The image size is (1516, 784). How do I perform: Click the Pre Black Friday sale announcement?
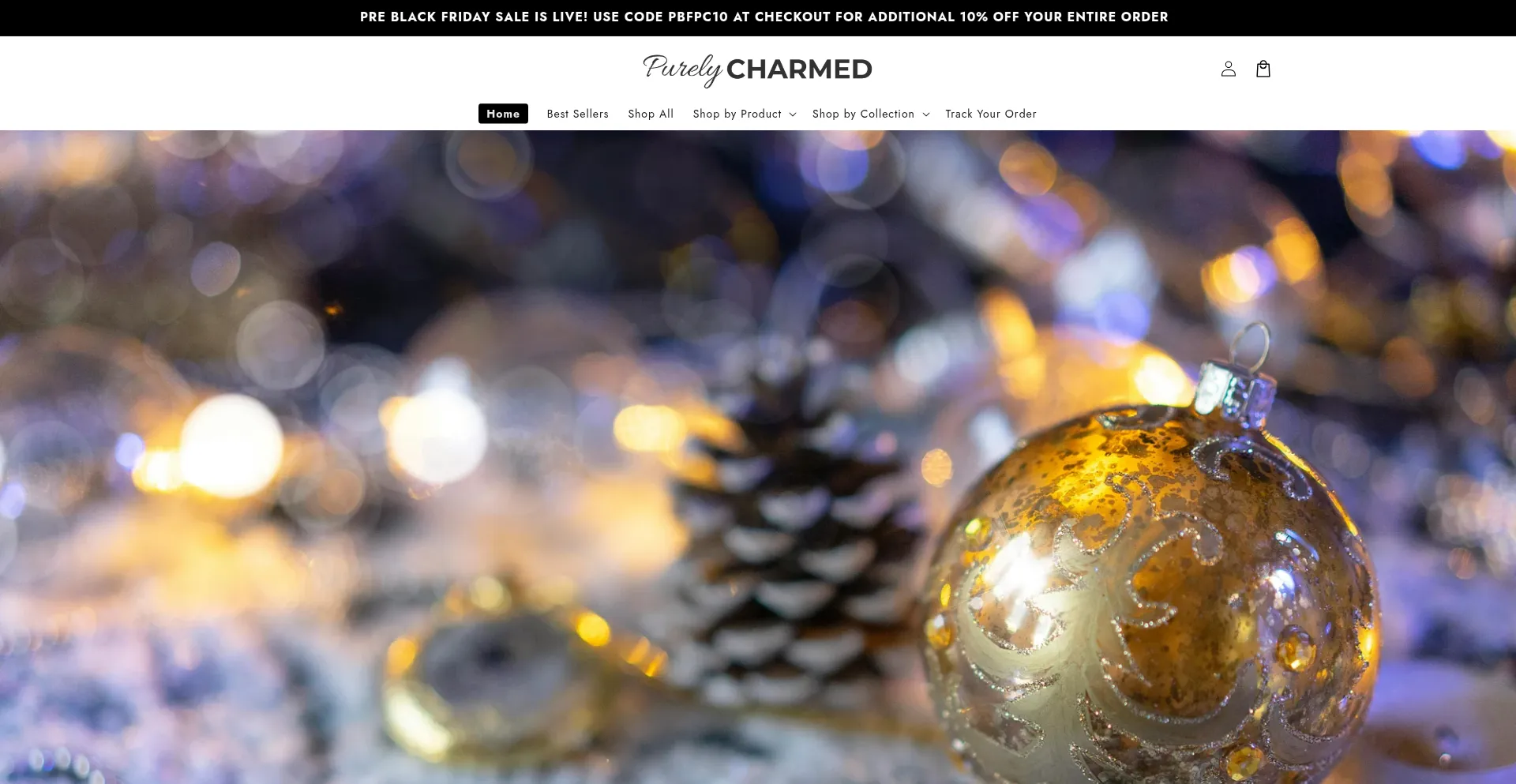pos(764,17)
